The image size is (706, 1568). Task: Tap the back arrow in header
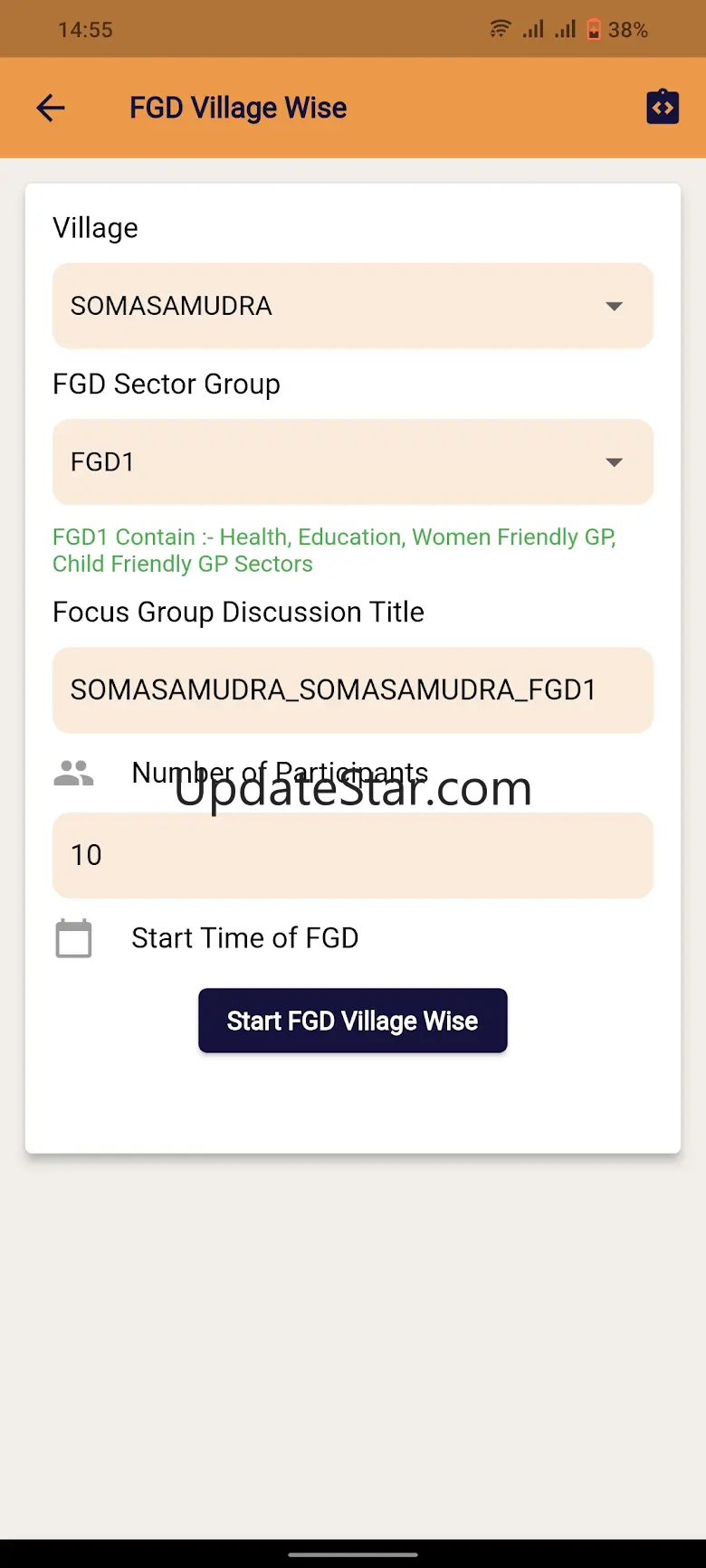(x=51, y=109)
